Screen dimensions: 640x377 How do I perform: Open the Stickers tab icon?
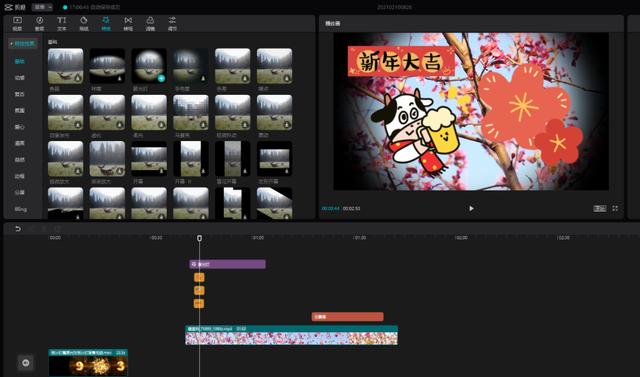[x=84, y=24]
